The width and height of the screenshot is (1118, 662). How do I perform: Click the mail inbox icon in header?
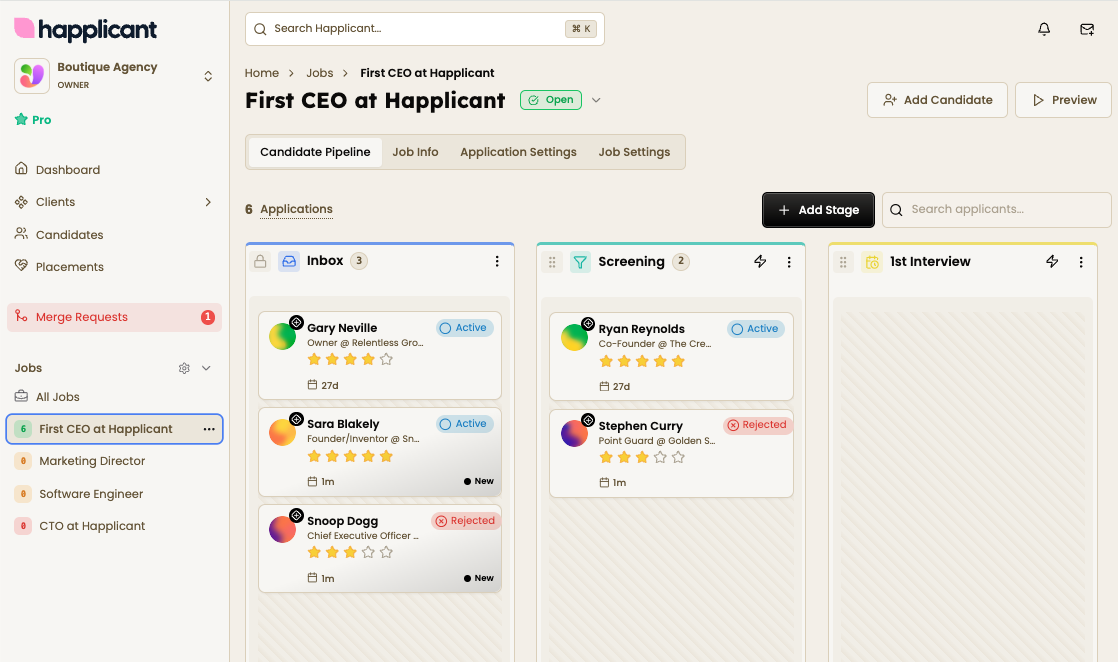1087,29
